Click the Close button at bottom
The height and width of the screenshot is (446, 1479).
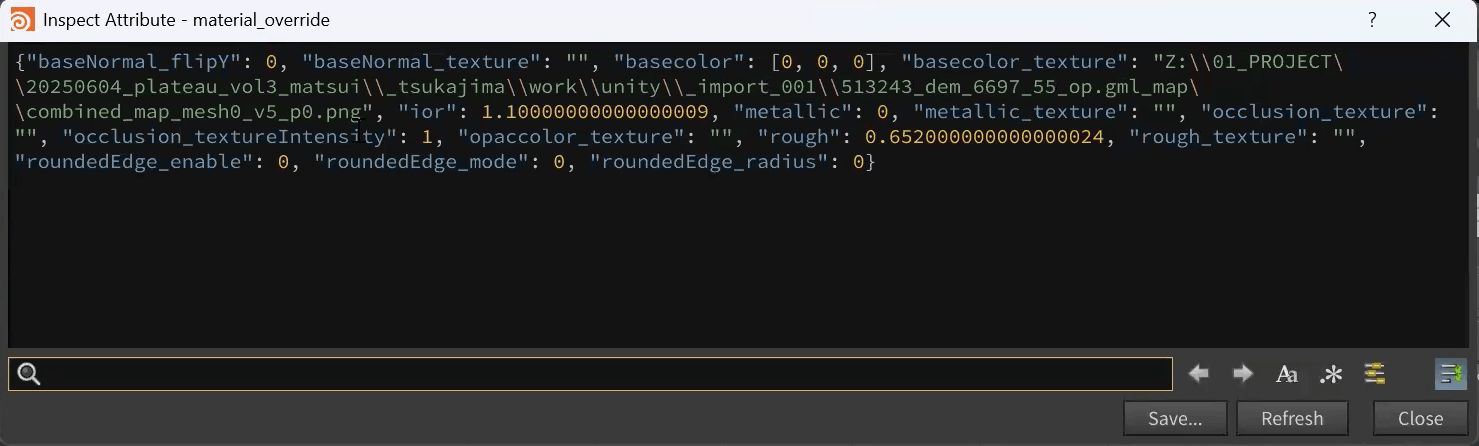pos(1420,419)
